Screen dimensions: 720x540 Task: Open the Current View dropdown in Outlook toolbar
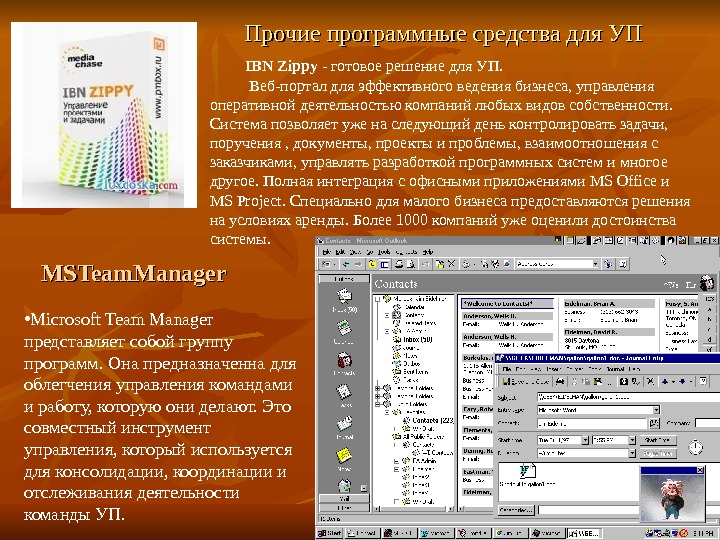(x=595, y=264)
